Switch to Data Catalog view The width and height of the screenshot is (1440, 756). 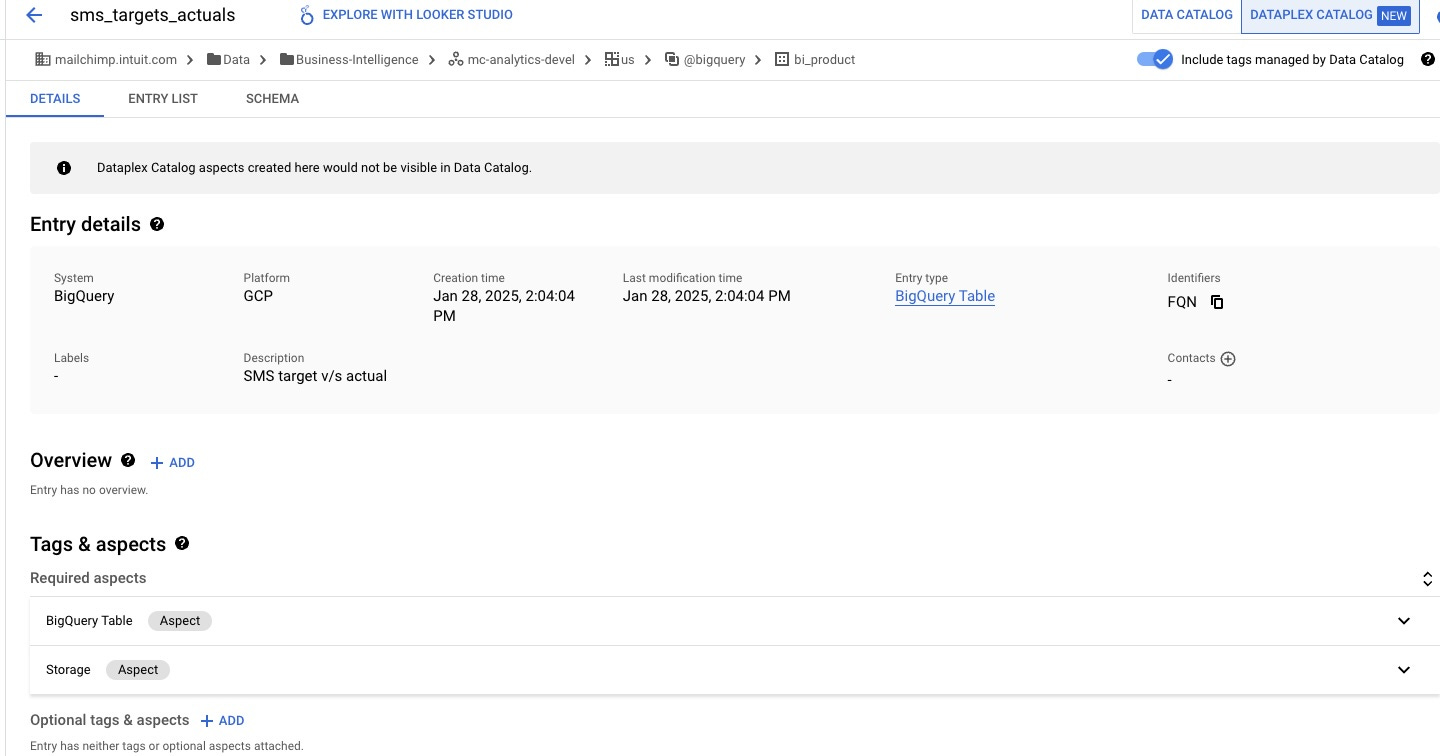point(1187,15)
